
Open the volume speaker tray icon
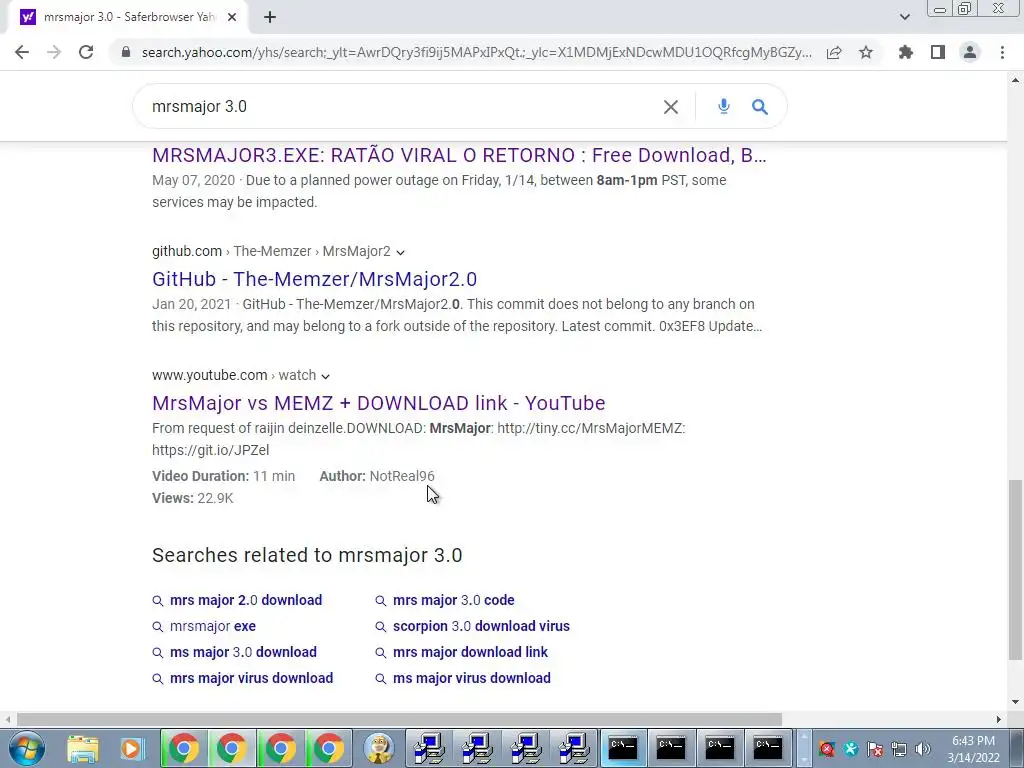pyautogui.click(x=923, y=749)
